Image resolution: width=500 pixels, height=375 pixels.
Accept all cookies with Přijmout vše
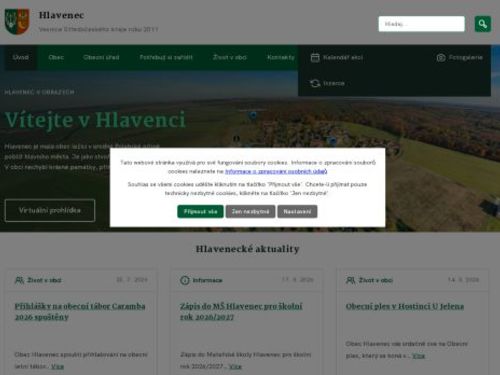point(200,211)
